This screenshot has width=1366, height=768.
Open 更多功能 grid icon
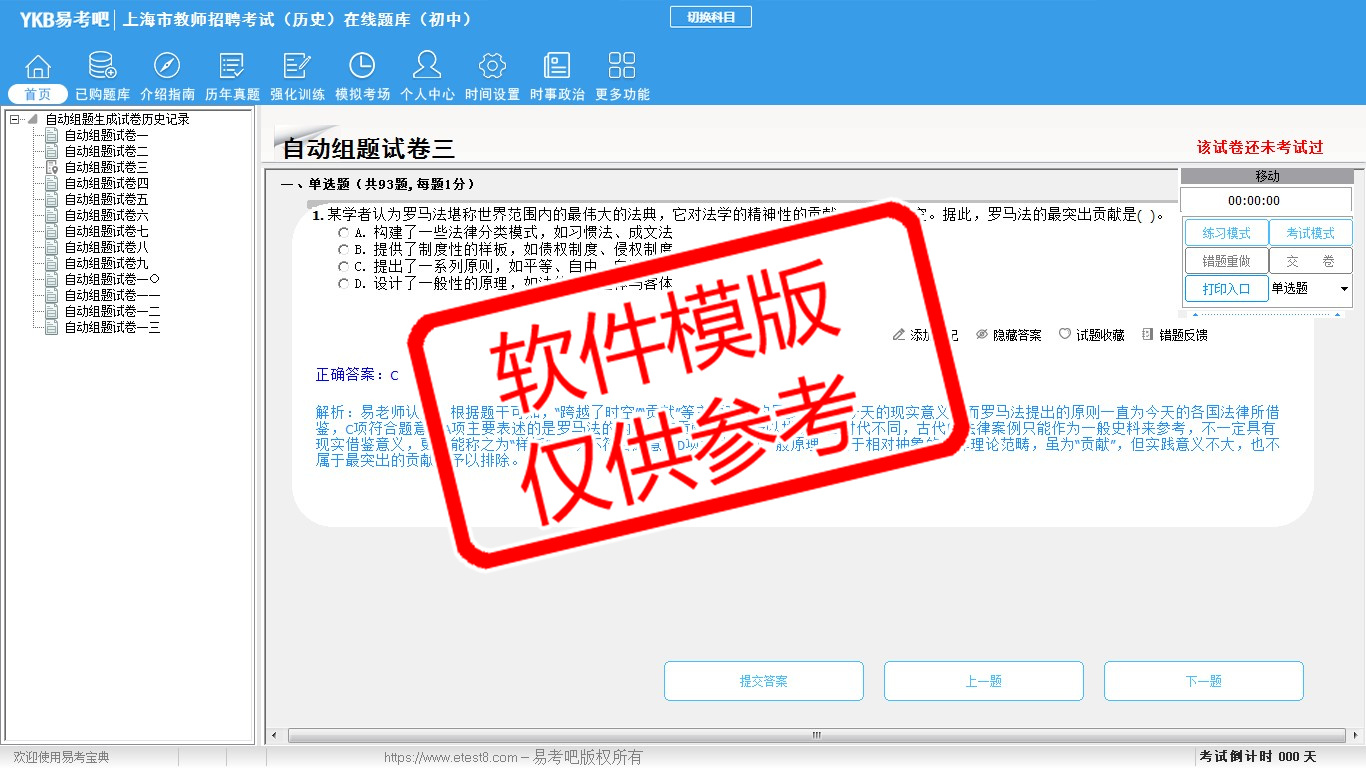click(x=622, y=66)
